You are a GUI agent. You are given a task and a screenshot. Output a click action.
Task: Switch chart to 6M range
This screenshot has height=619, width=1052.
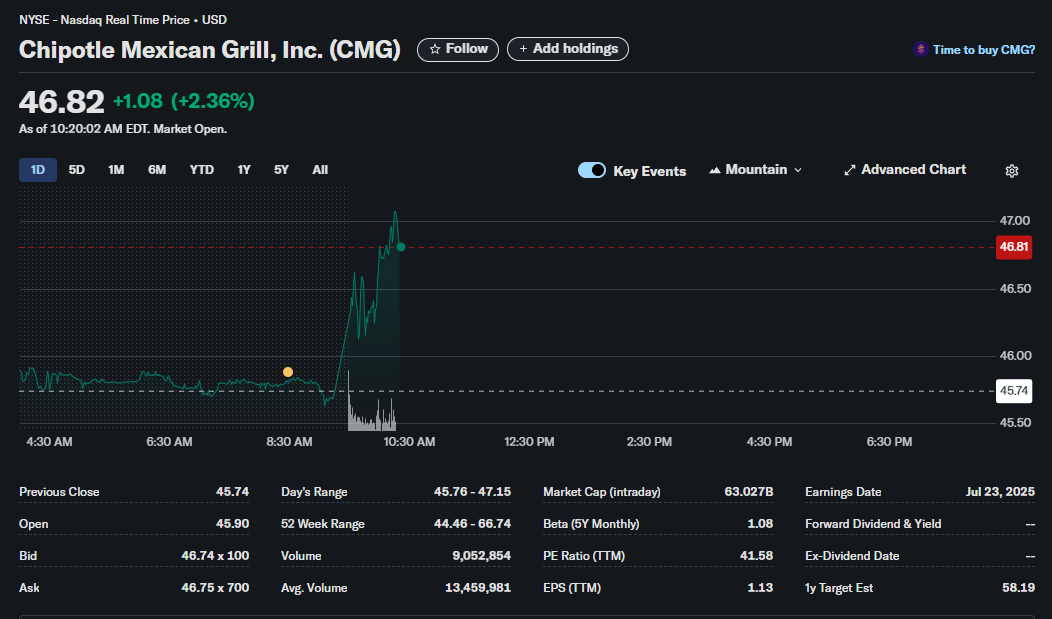tap(157, 170)
